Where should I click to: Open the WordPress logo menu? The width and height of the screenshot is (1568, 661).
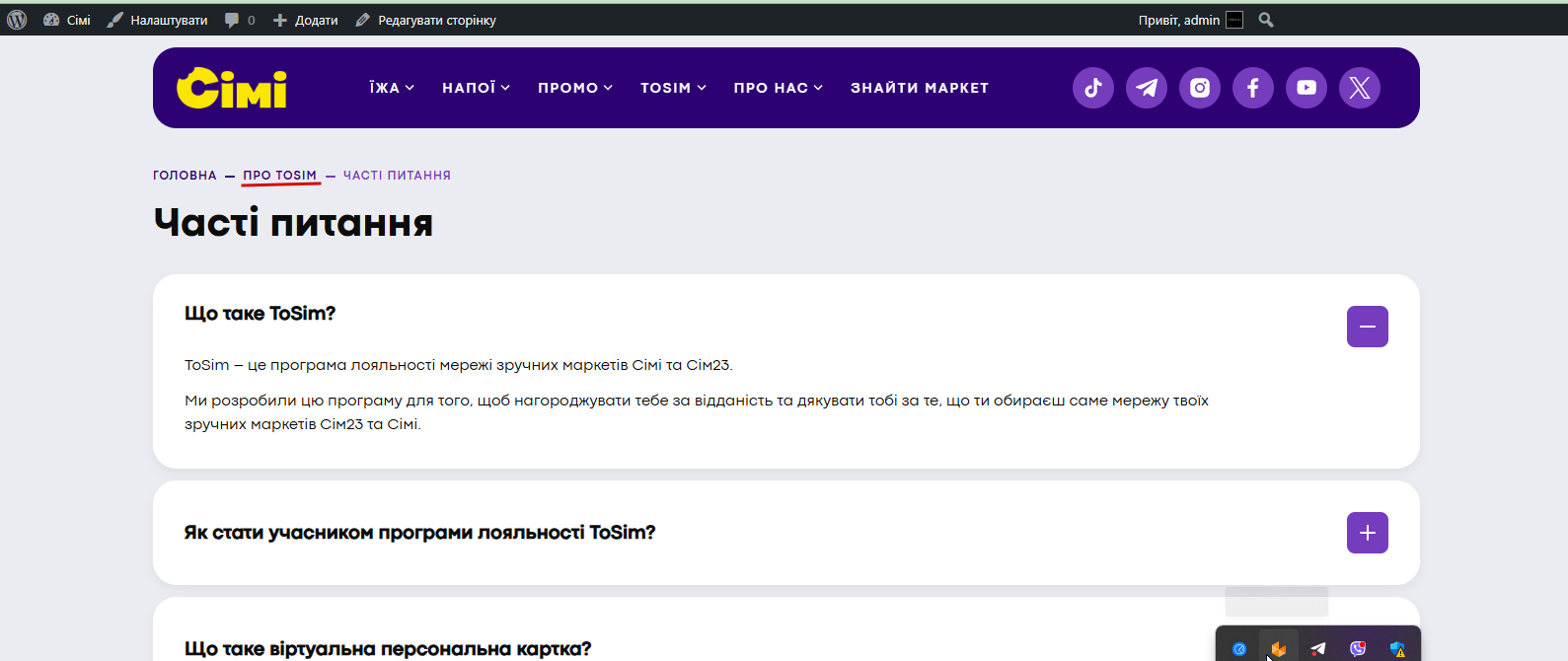(17, 20)
